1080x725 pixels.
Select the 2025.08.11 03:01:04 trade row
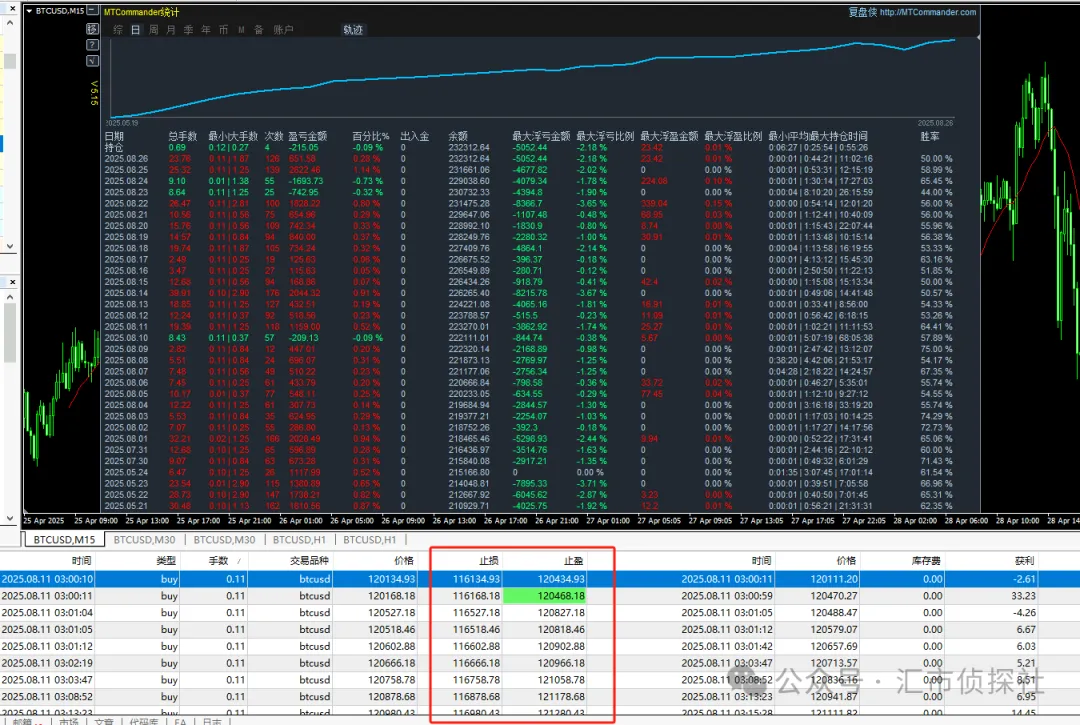tap(48, 612)
